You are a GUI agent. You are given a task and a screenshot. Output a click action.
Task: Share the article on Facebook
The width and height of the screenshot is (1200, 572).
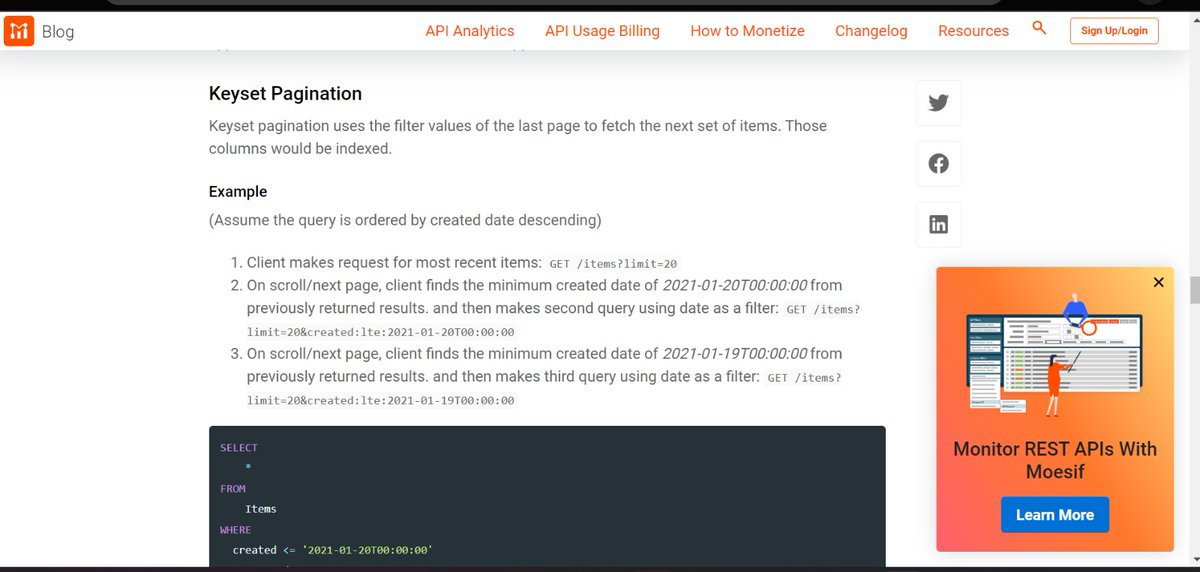coord(938,164)
